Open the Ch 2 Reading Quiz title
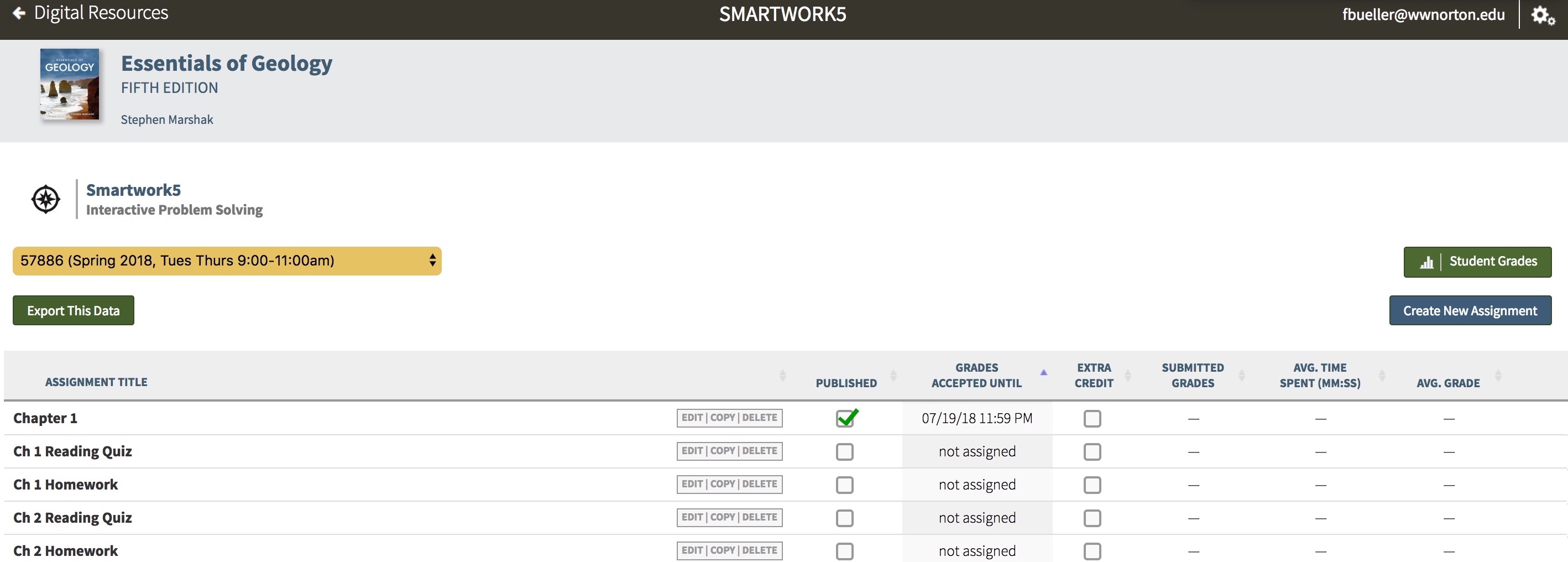Screen dimensions: 1568x562 (72, 518)
